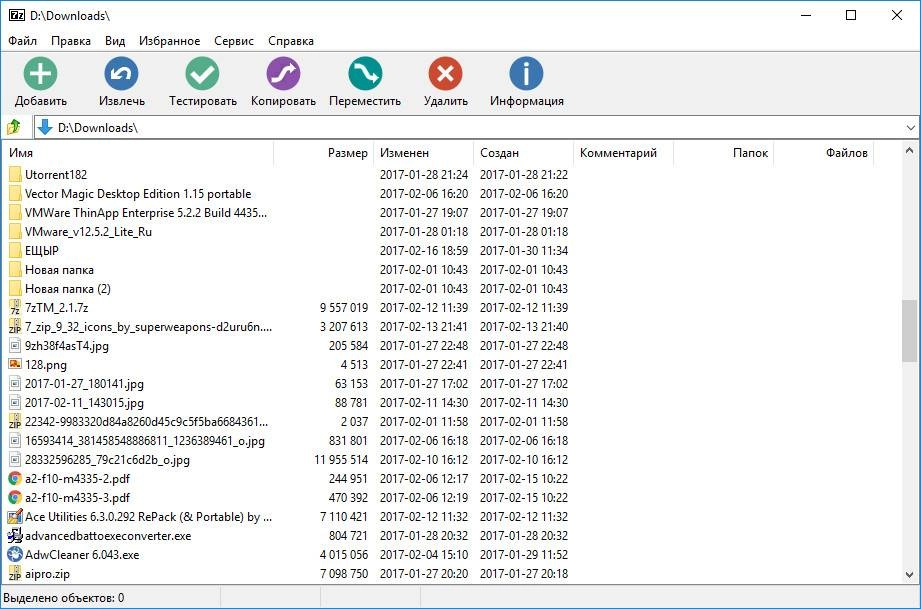This screenshot has width=921, height=609.
Task: Click the 7-Zip icon in title bar
Action: click(x=16, y=15)
